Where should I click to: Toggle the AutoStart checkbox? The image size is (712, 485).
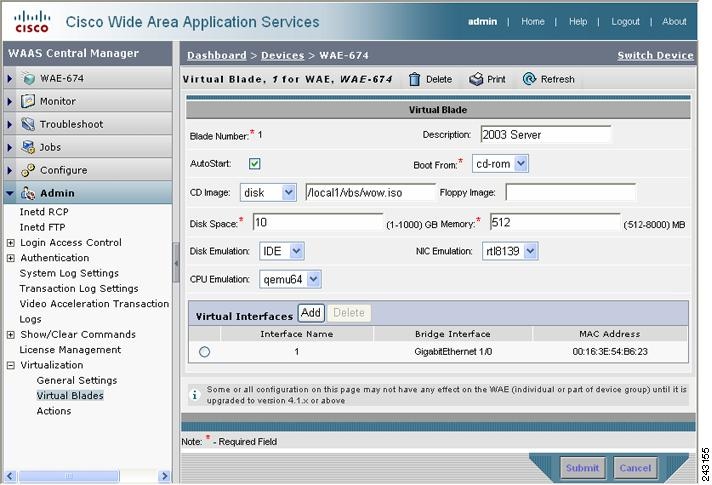point(255,163)
